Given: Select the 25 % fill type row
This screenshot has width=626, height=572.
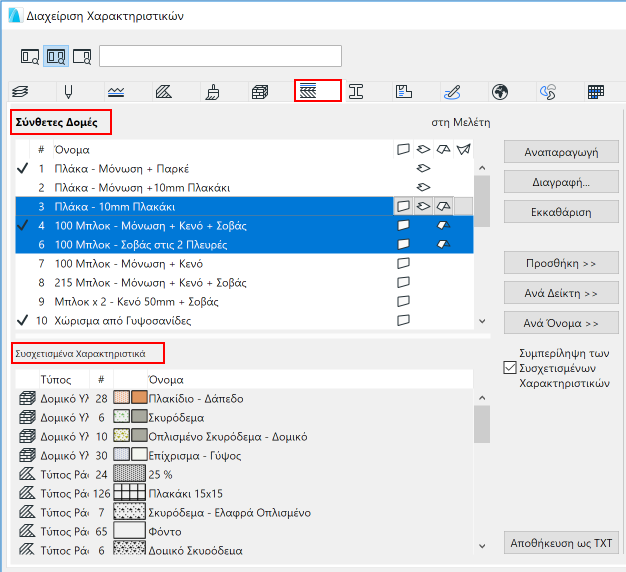Looking at the screenshot, I should click(x=244, y=474).
